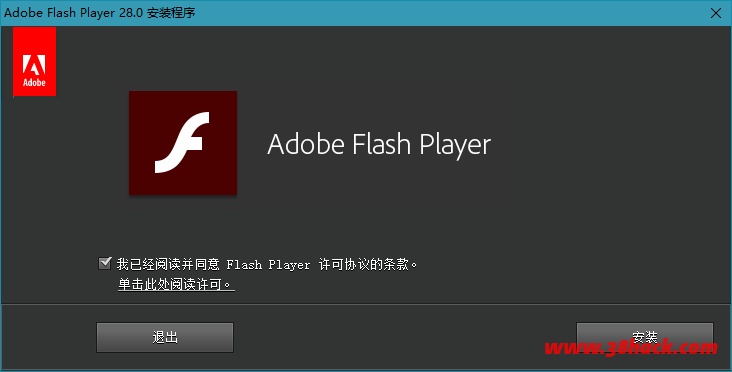Uncheck the Flash Player license agreement checkbox
The height and width of the screenshot is (372, 732).
105,263
